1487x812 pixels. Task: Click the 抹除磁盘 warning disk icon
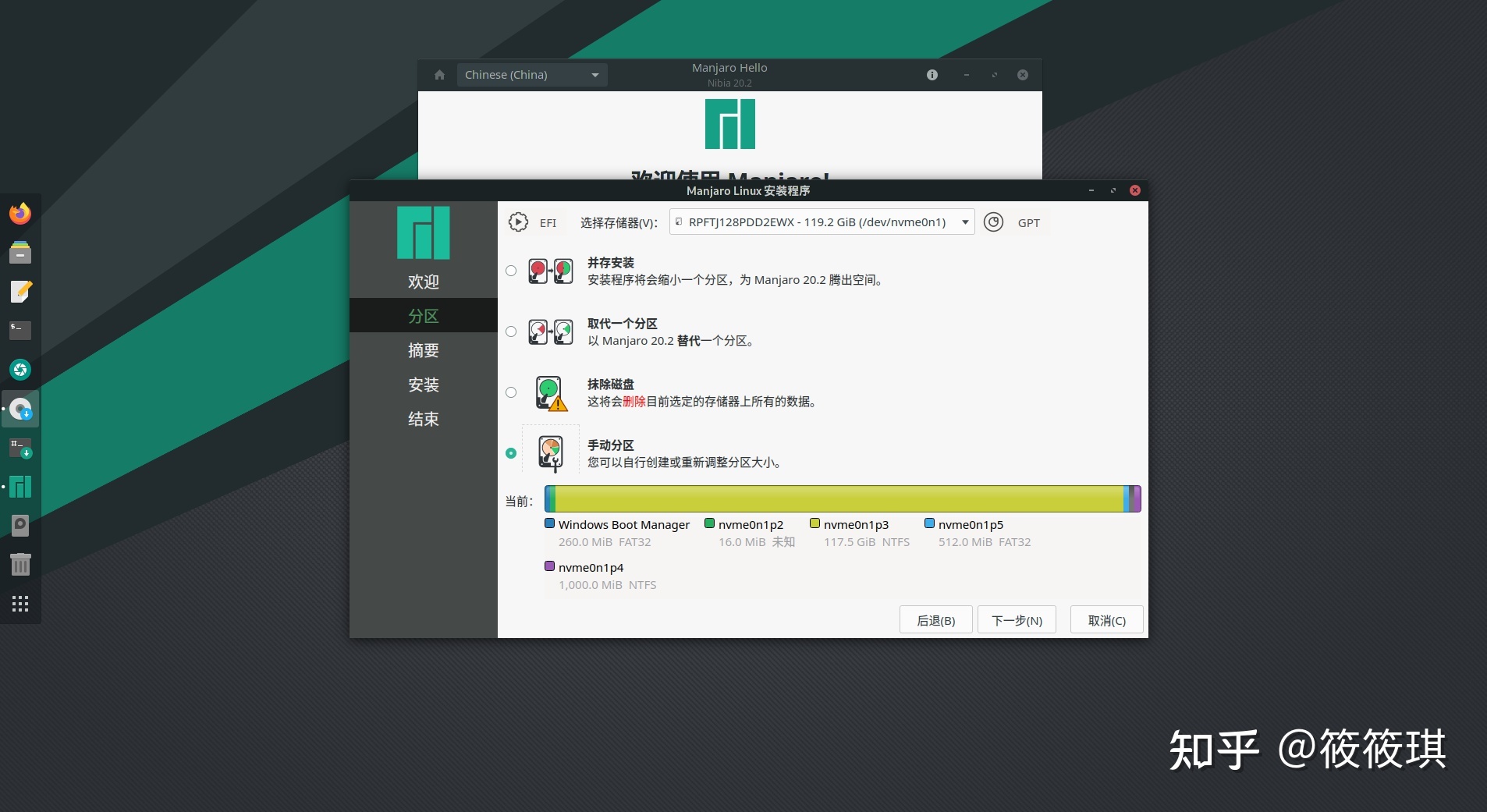551,393
